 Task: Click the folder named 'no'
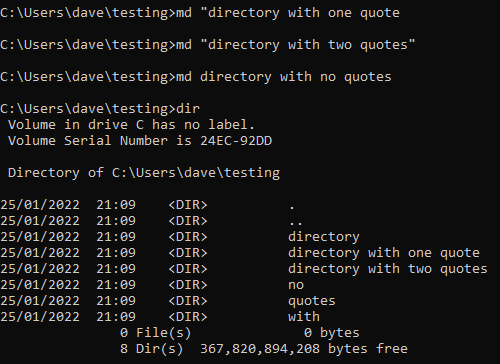(296, 285)
